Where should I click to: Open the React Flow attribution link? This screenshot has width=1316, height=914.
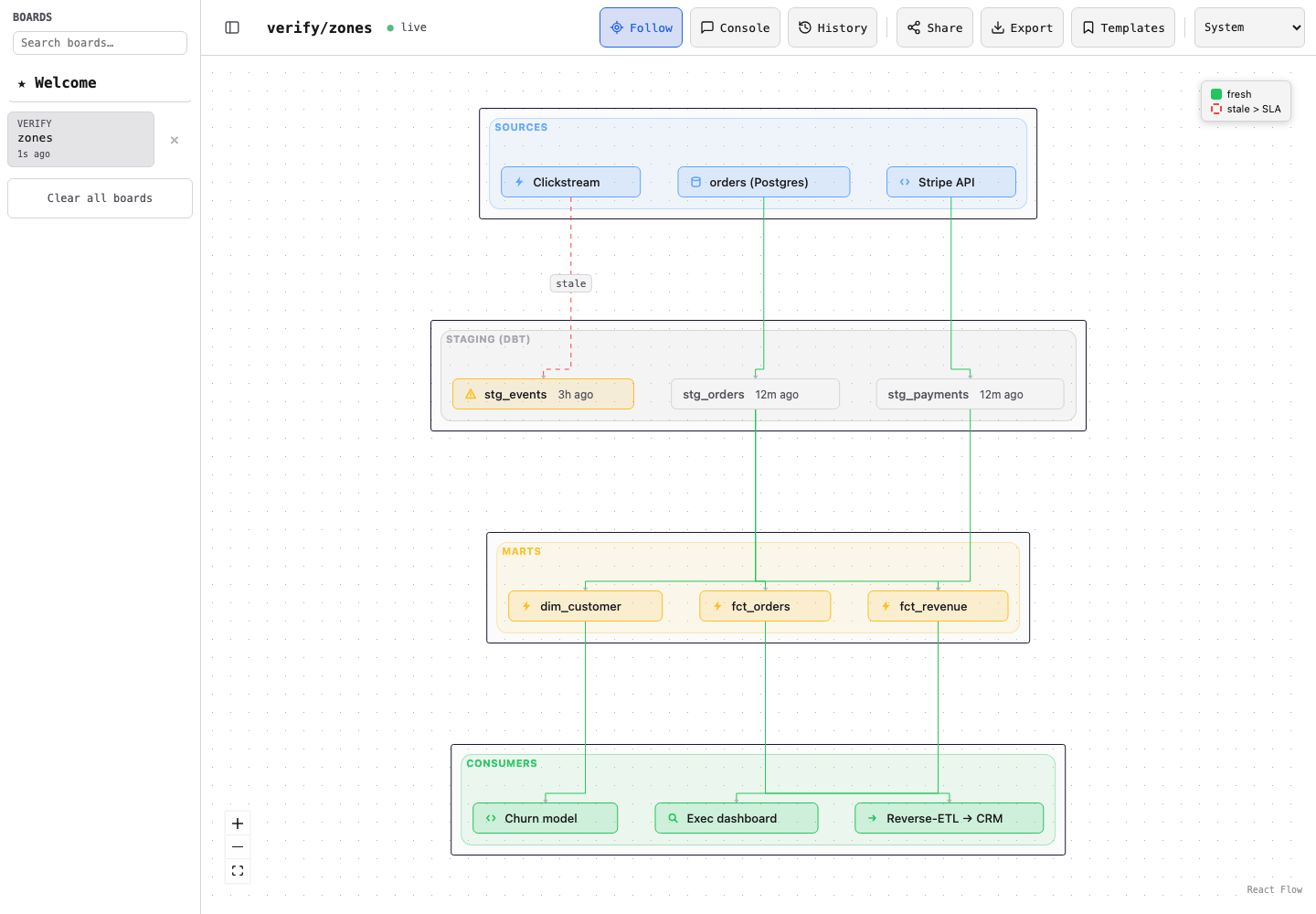click(x=1274, y=889)
